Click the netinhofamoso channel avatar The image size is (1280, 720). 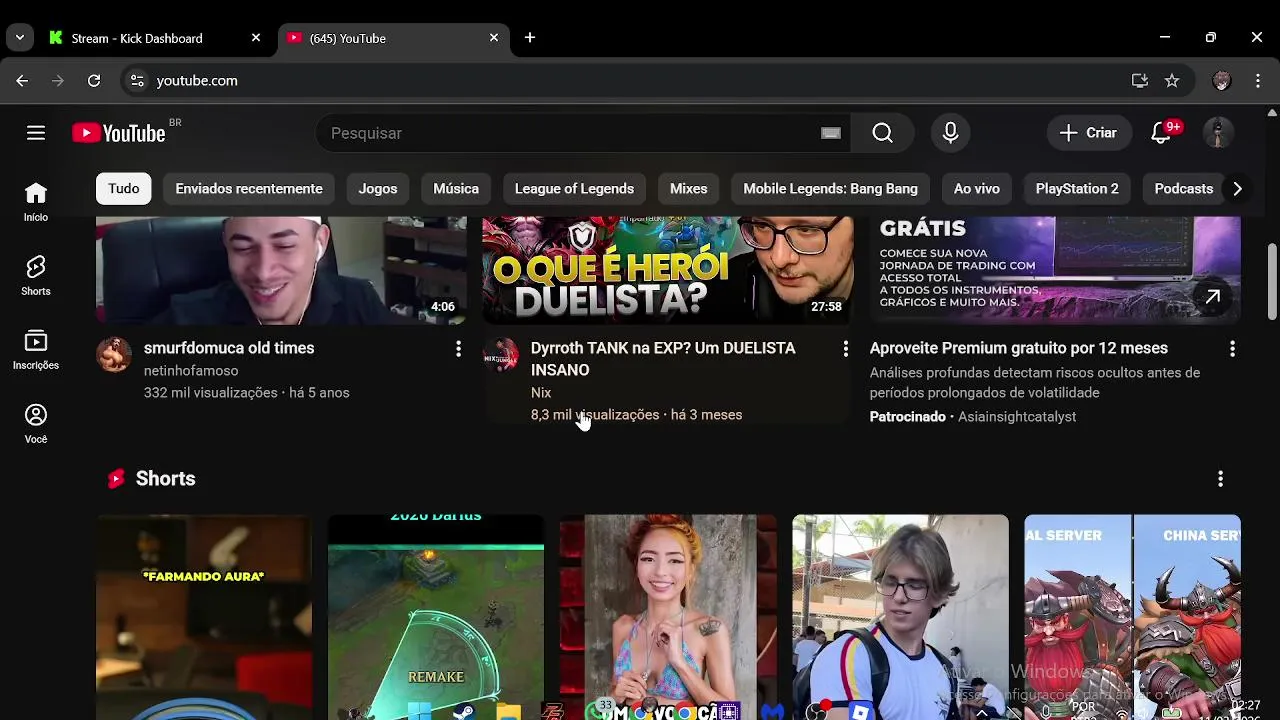[x=114, y=354]
